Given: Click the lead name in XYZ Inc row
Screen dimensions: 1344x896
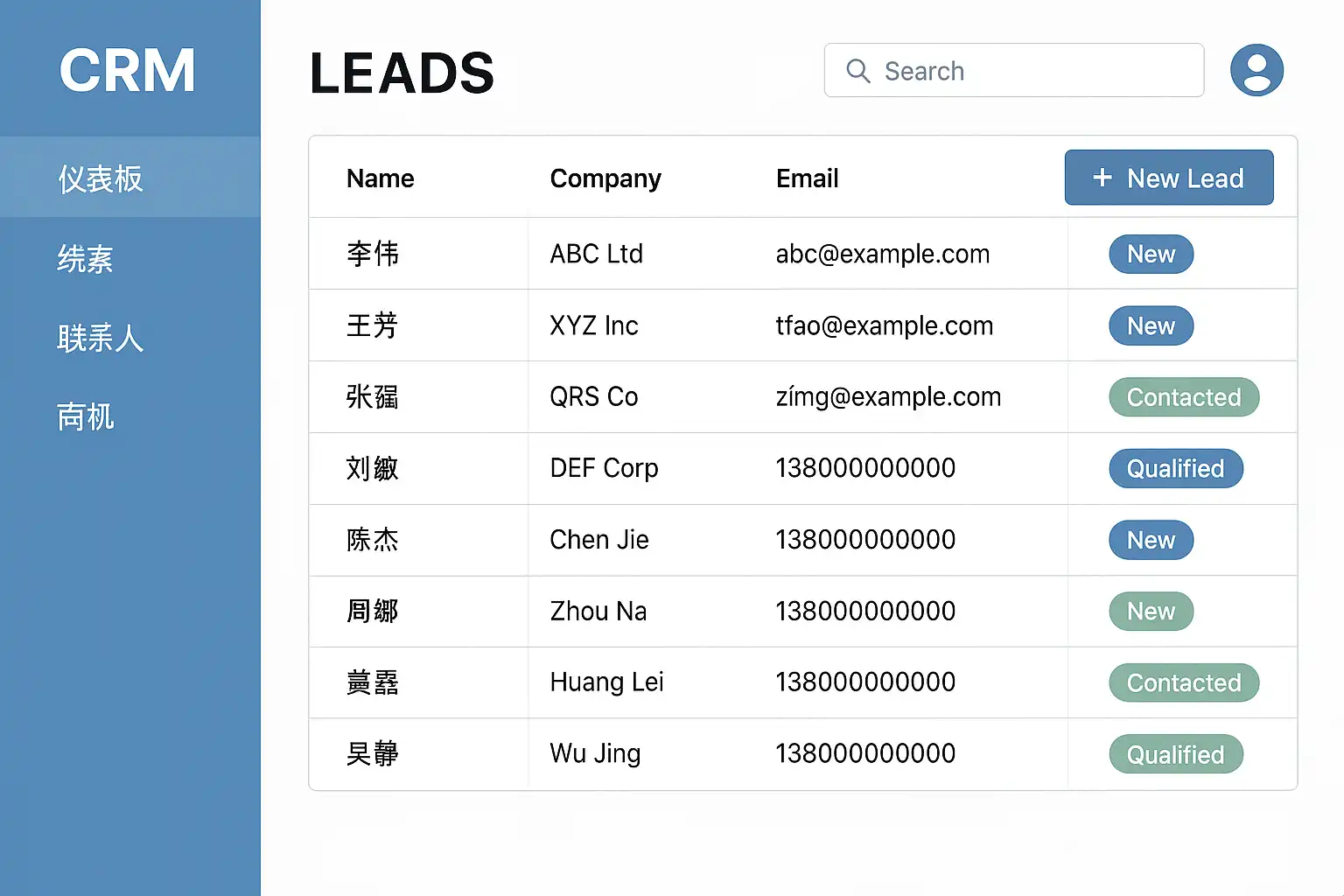Looking at the screenshot, I should point(373,325).
